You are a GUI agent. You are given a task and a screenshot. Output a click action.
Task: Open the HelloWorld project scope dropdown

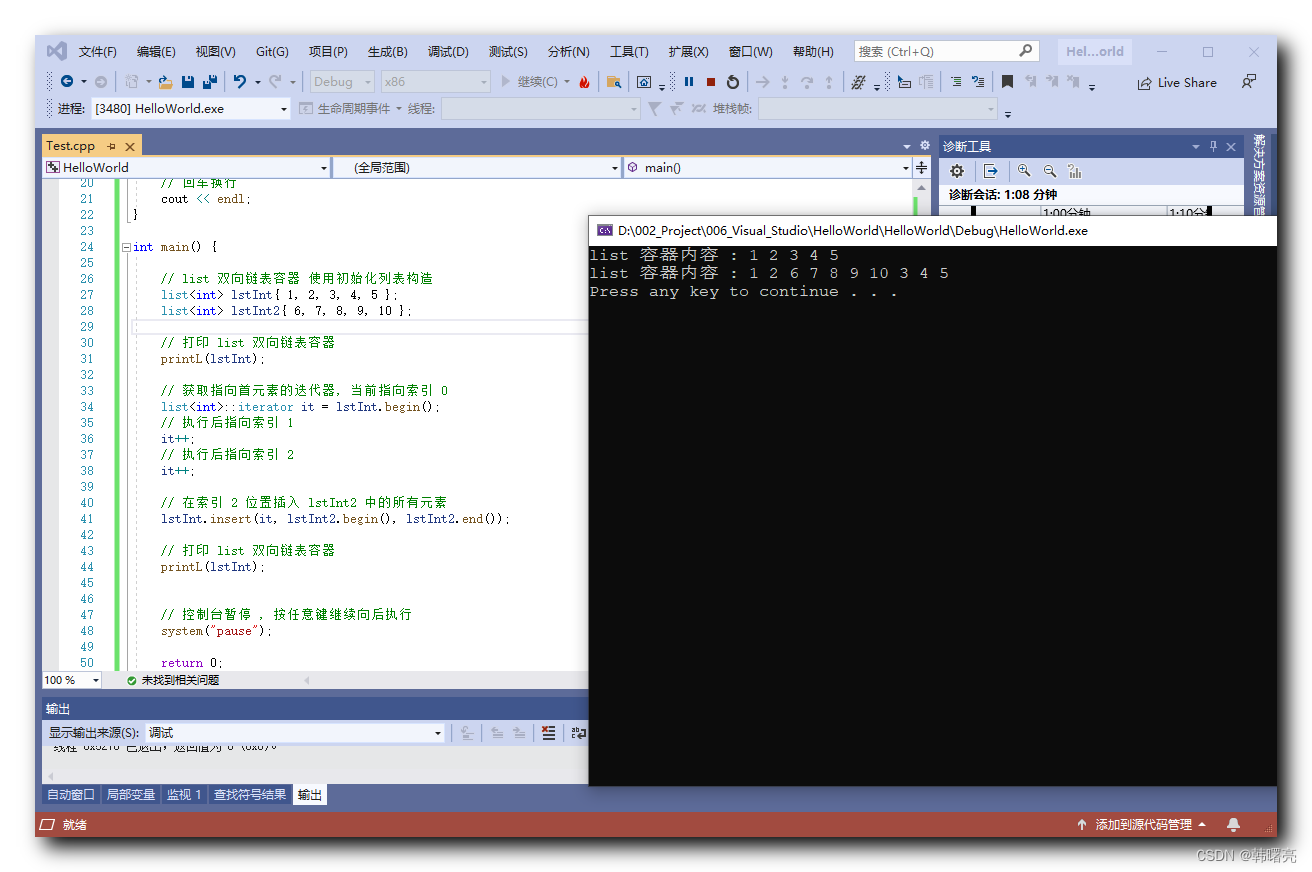186,168
